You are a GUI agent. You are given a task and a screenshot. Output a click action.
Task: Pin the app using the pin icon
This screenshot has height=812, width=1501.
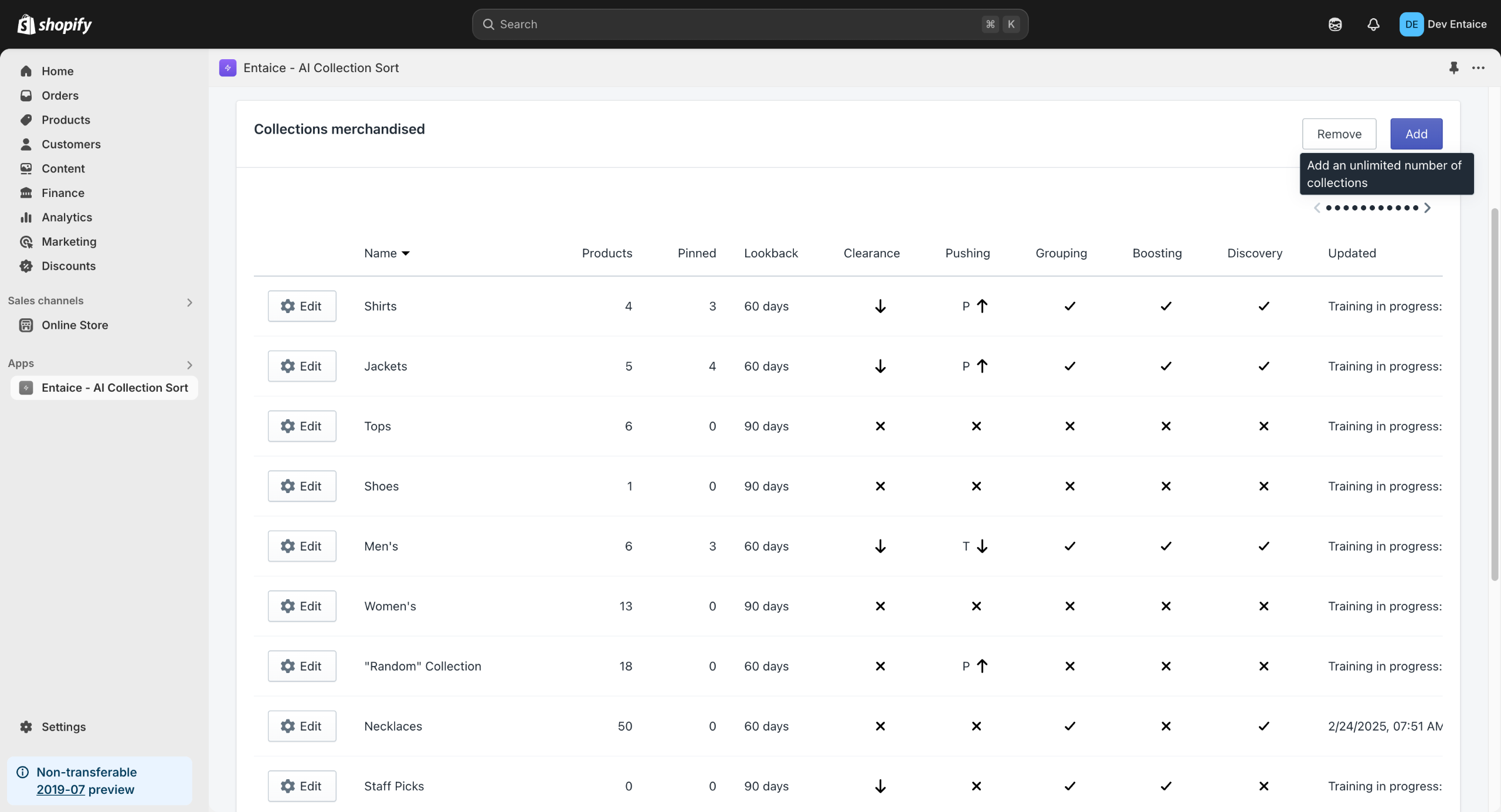click(x=1454, y=68)
